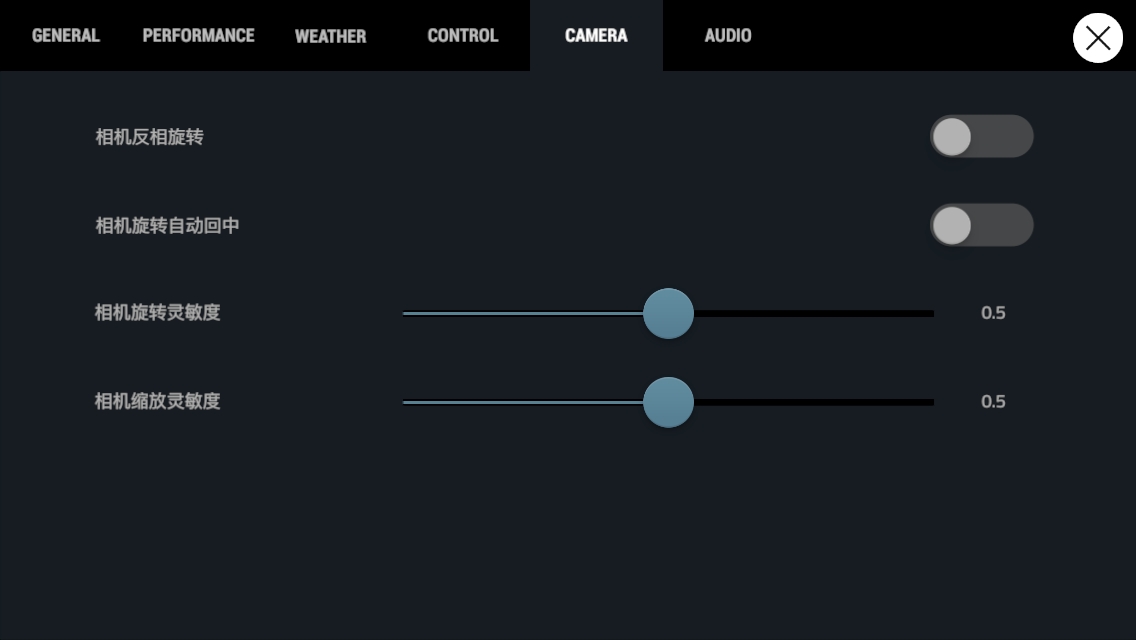Open the AUDIO settings tab
Image resolution: width=1136 pixels, height=640 pixels.
click(x=728, y=36)
